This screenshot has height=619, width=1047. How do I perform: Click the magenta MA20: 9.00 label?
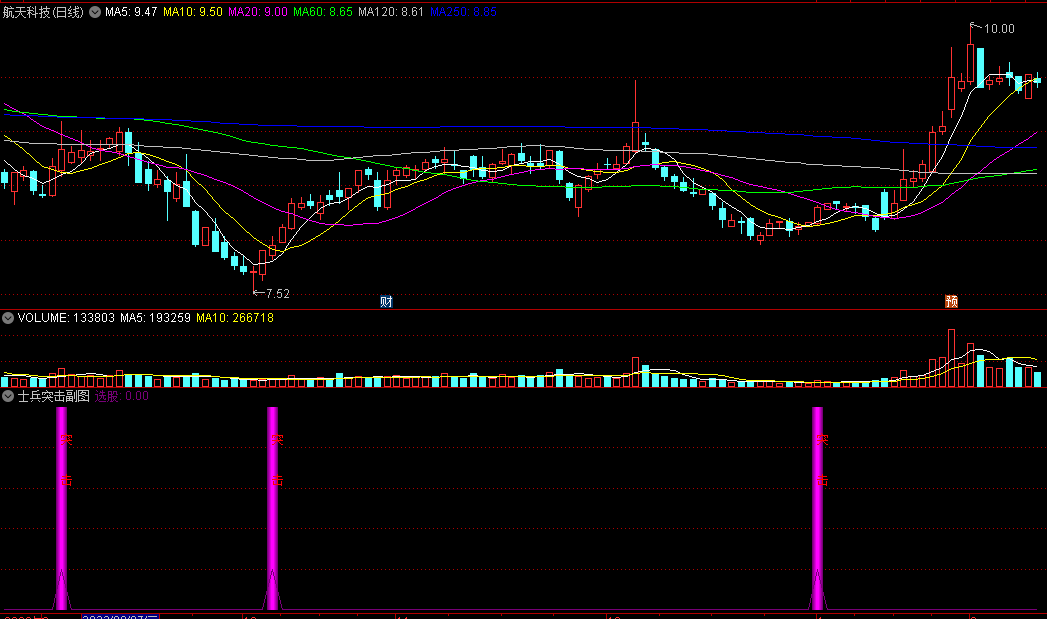[258, 12]
